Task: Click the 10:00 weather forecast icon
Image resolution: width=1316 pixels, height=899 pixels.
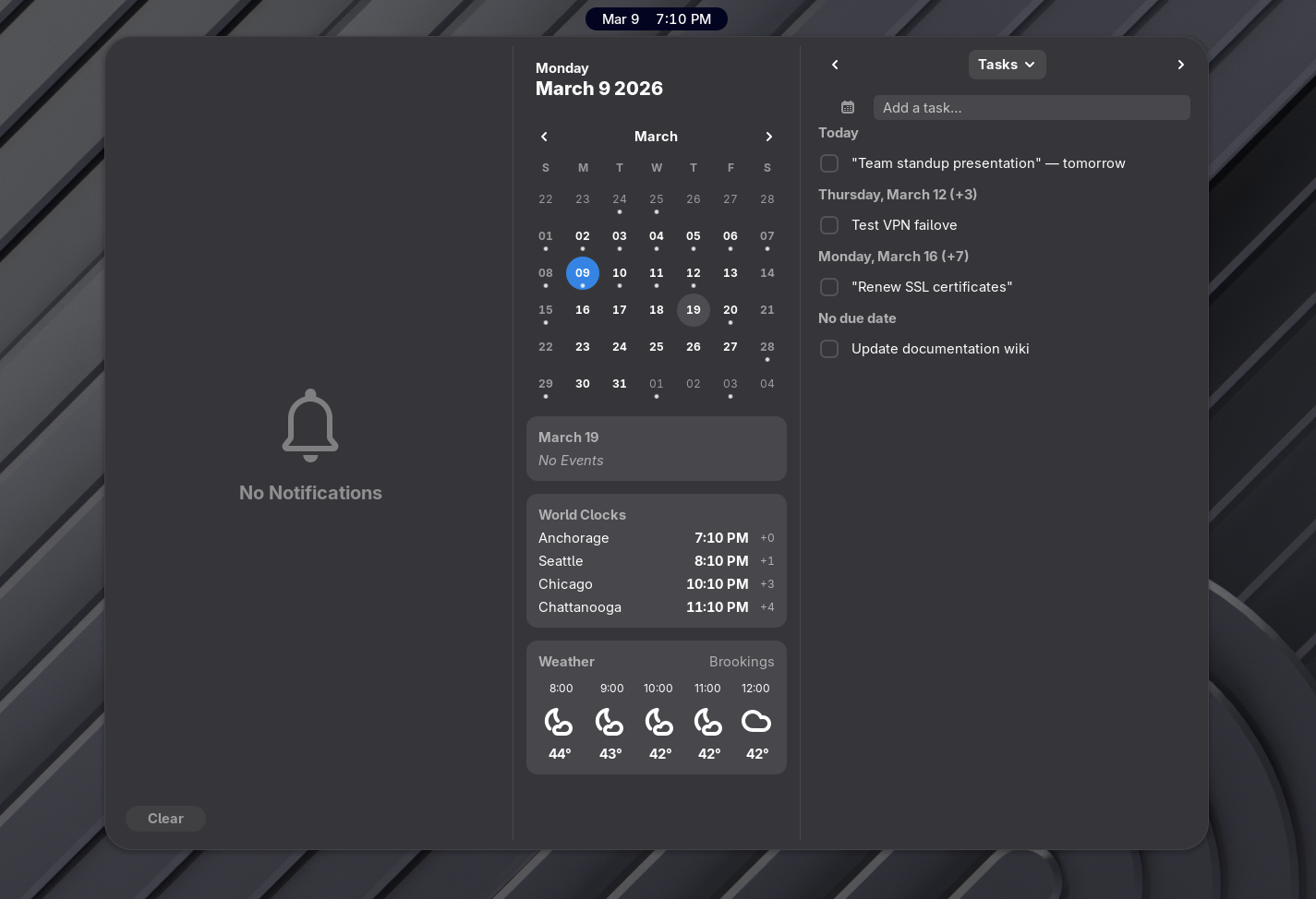Action: (659, 721)
